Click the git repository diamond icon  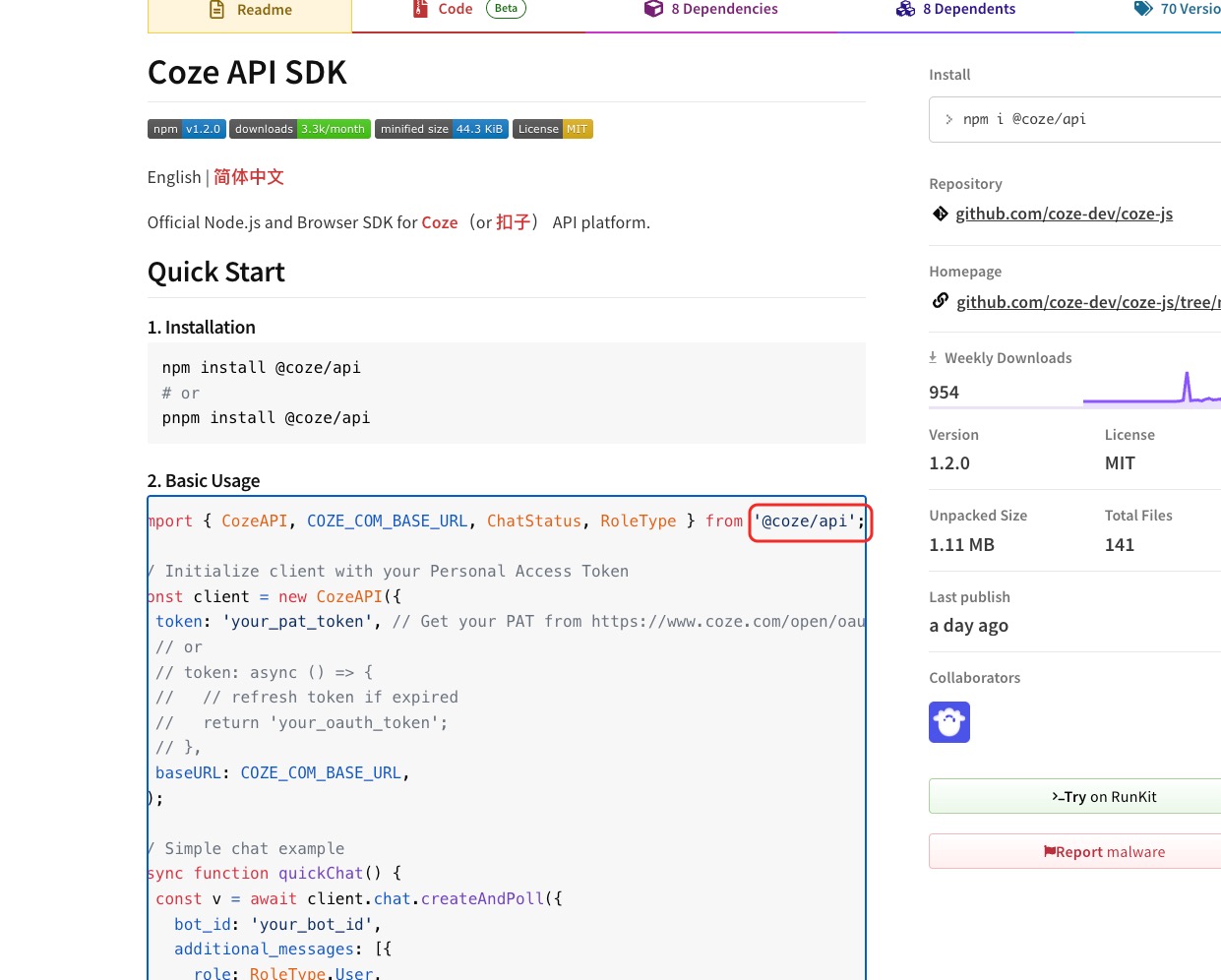coord(941,214)
